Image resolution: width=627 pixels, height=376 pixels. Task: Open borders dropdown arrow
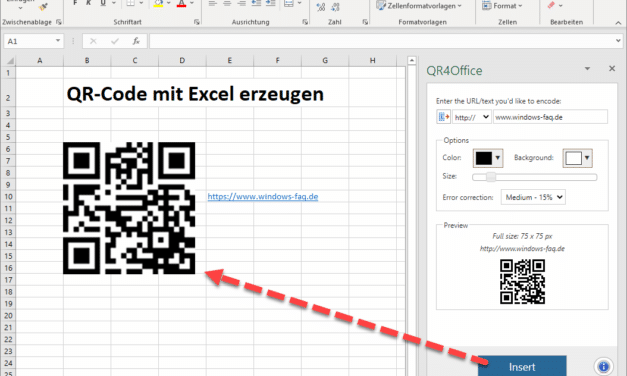tap(141, 4)
